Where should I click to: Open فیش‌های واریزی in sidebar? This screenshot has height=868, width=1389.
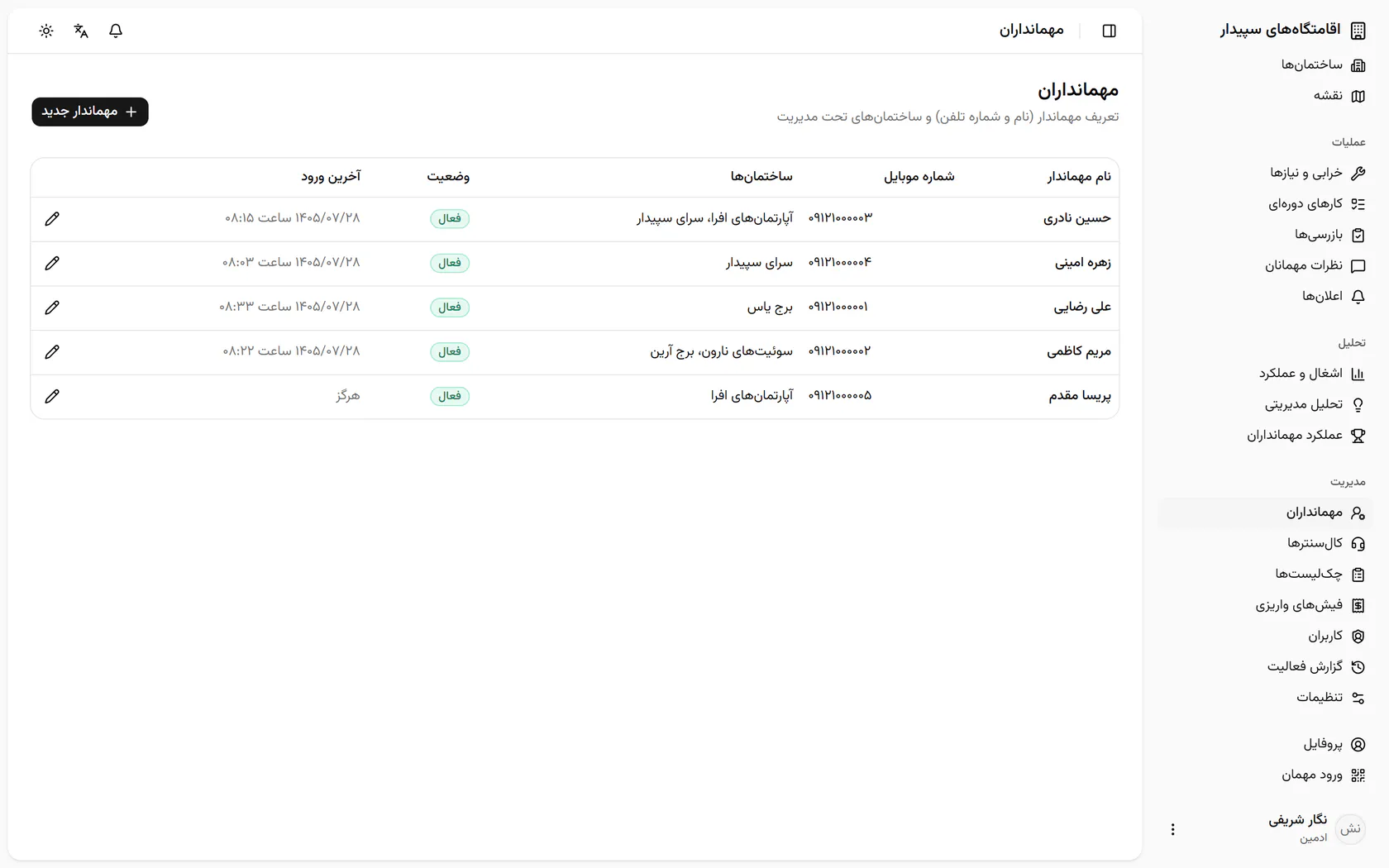point(1265,605)
